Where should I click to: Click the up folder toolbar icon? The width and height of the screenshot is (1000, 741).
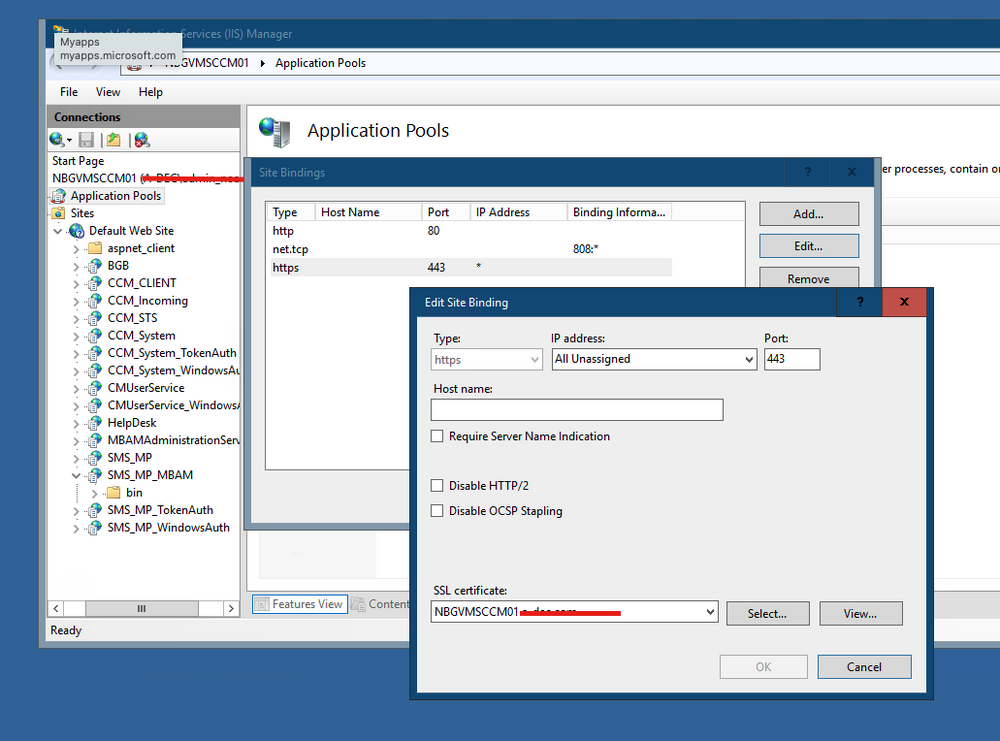[114, 140]
